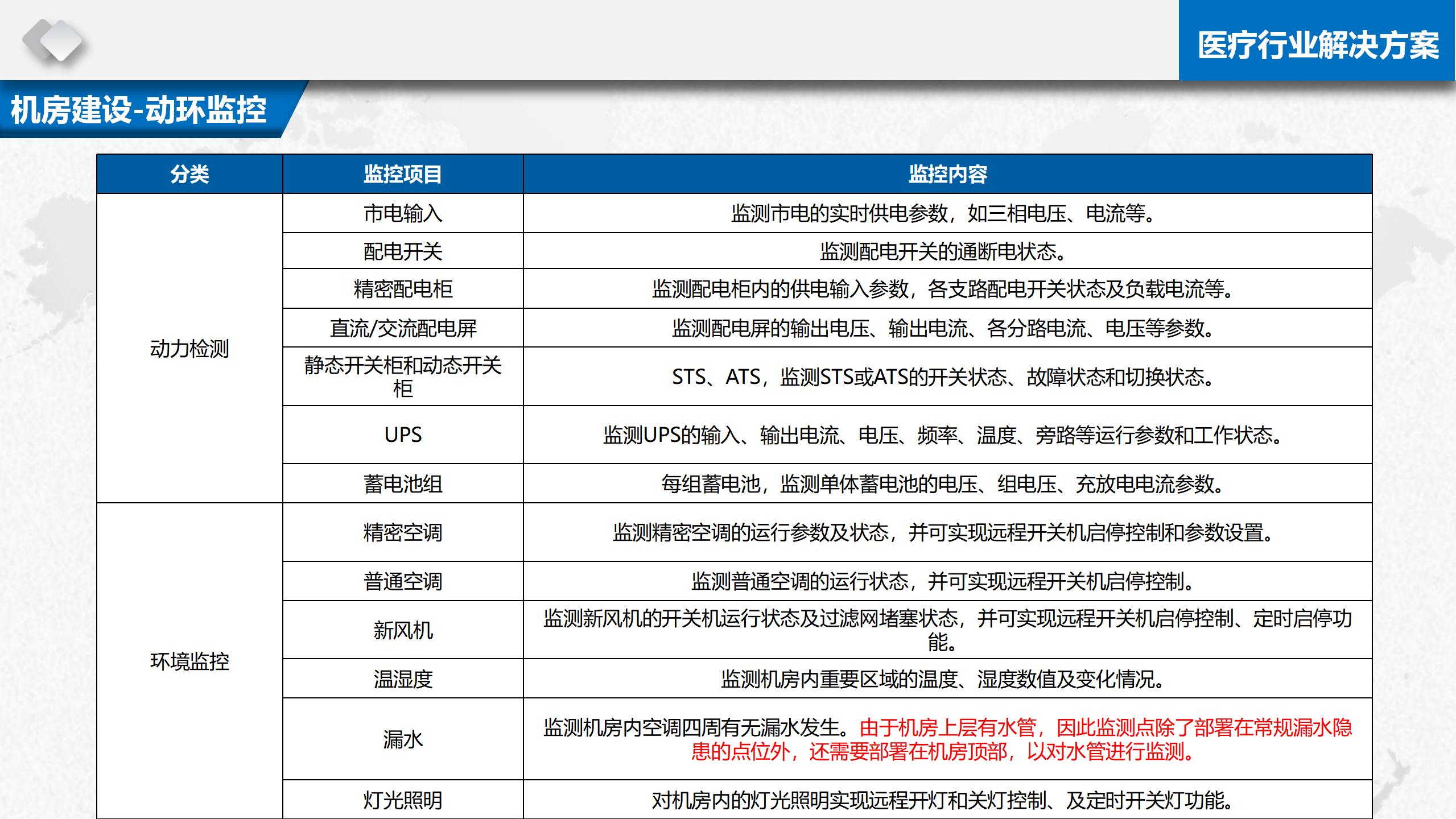Image resolution: width=1456 pixels, height=819 pixels.
Task: Click the 温湿度 item cell
Action: [x=403, y=679]
